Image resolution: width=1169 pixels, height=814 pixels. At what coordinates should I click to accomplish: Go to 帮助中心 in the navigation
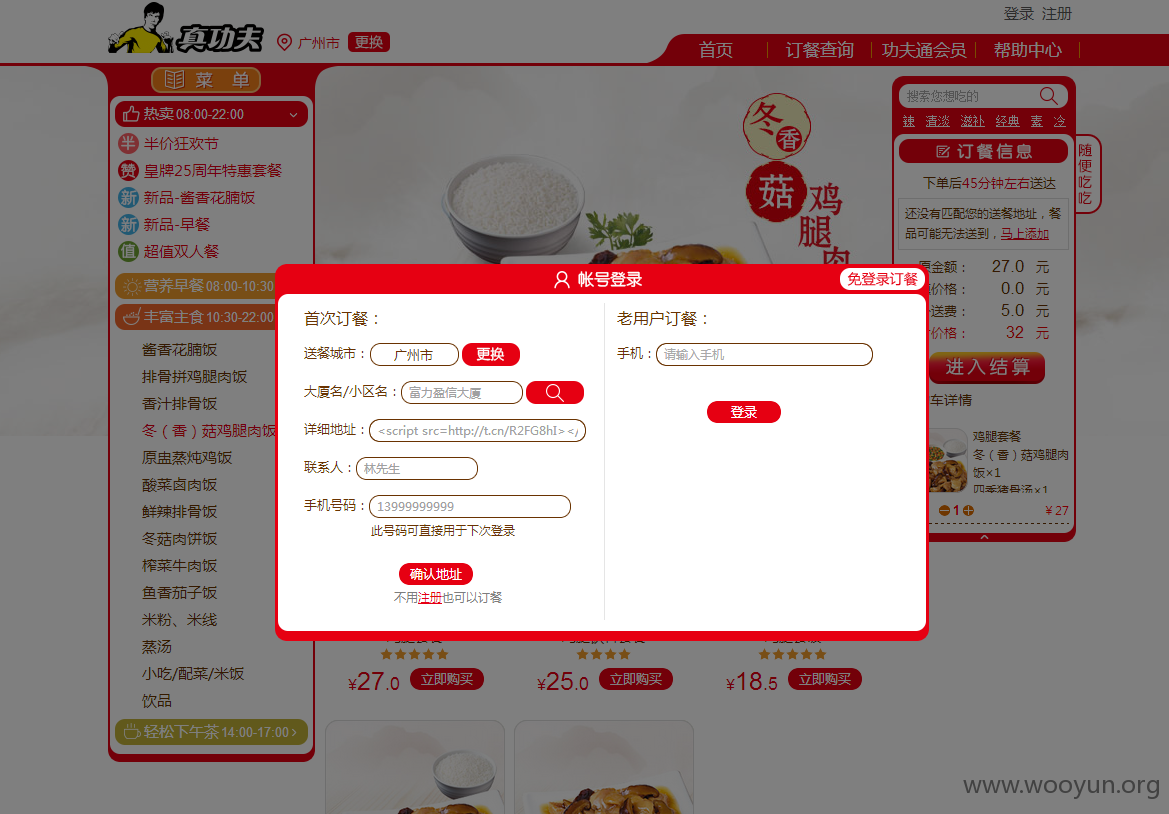click(1027, 50)
